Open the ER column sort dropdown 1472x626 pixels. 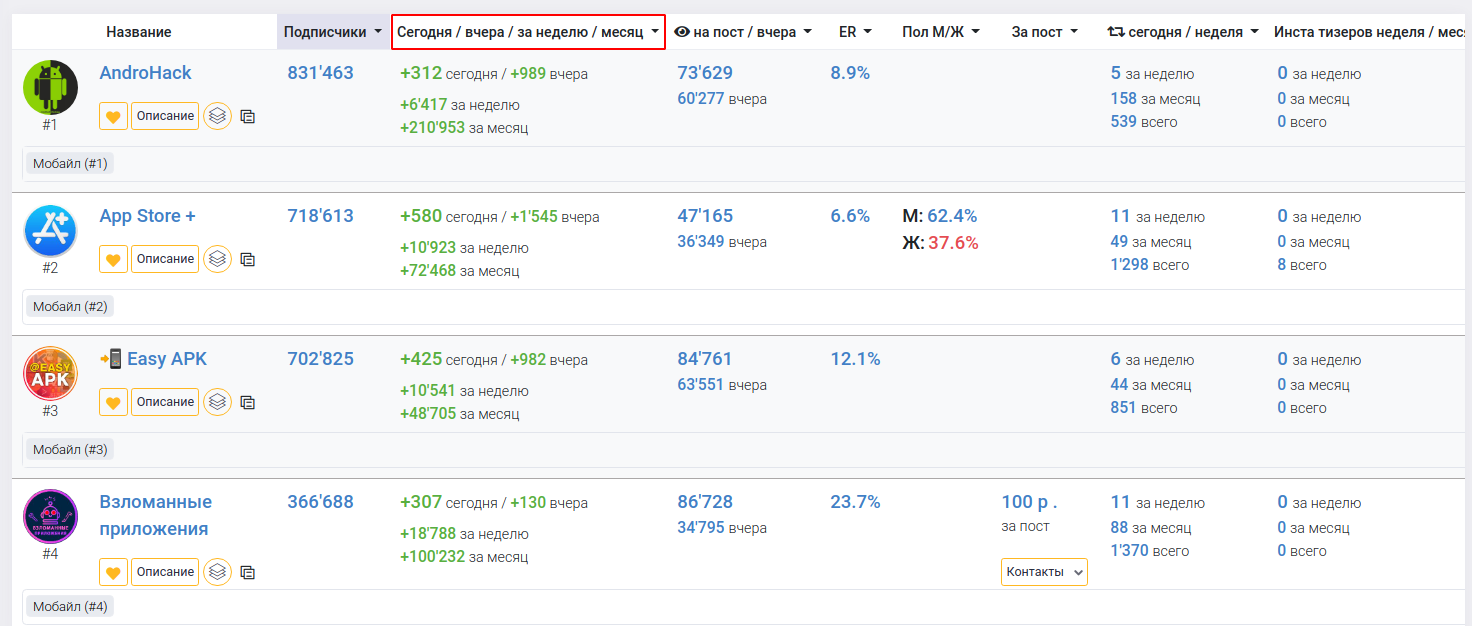pyautogui.click(x=855, y=32)
